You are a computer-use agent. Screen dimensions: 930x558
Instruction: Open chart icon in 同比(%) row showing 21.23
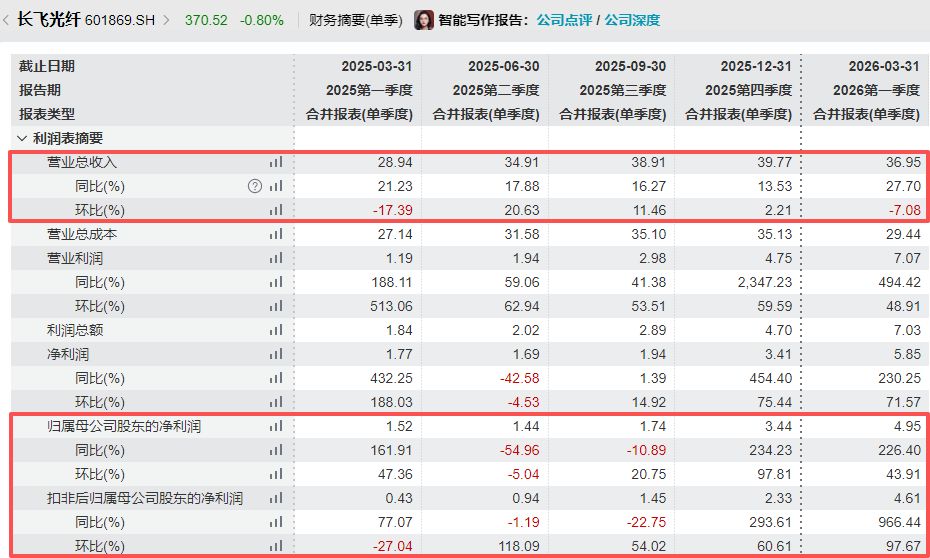tap(276, 186)
